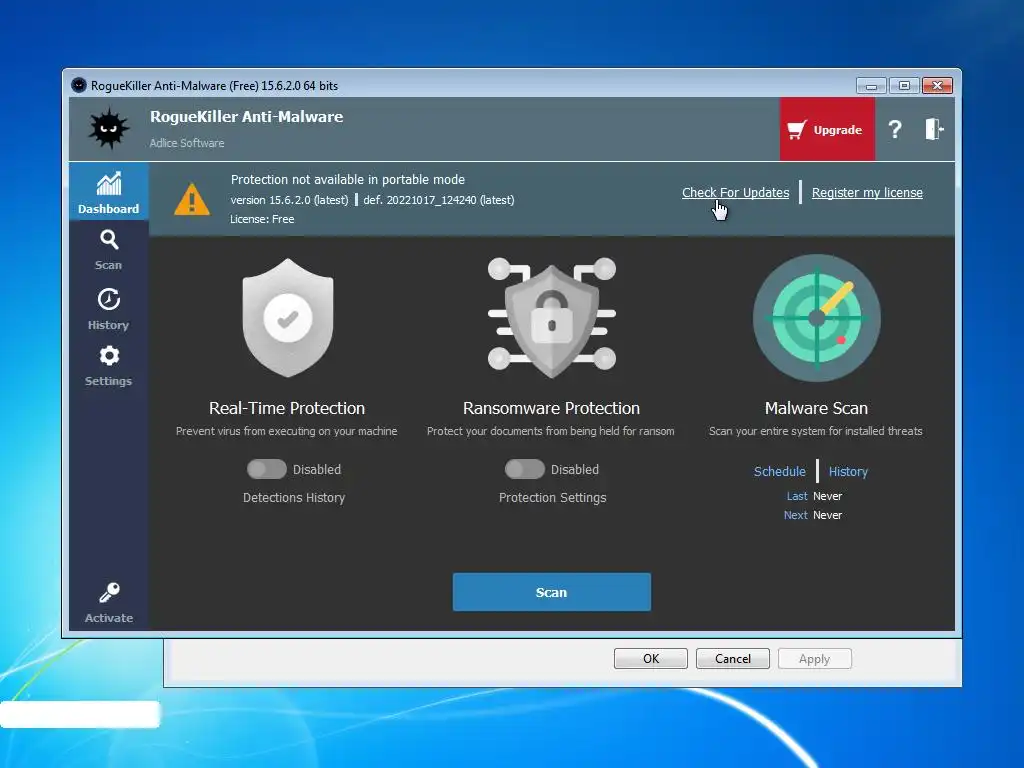The image size is (1024, 768).
Task: Open the Dashboard sidebar tab
Action: [108, 192]
